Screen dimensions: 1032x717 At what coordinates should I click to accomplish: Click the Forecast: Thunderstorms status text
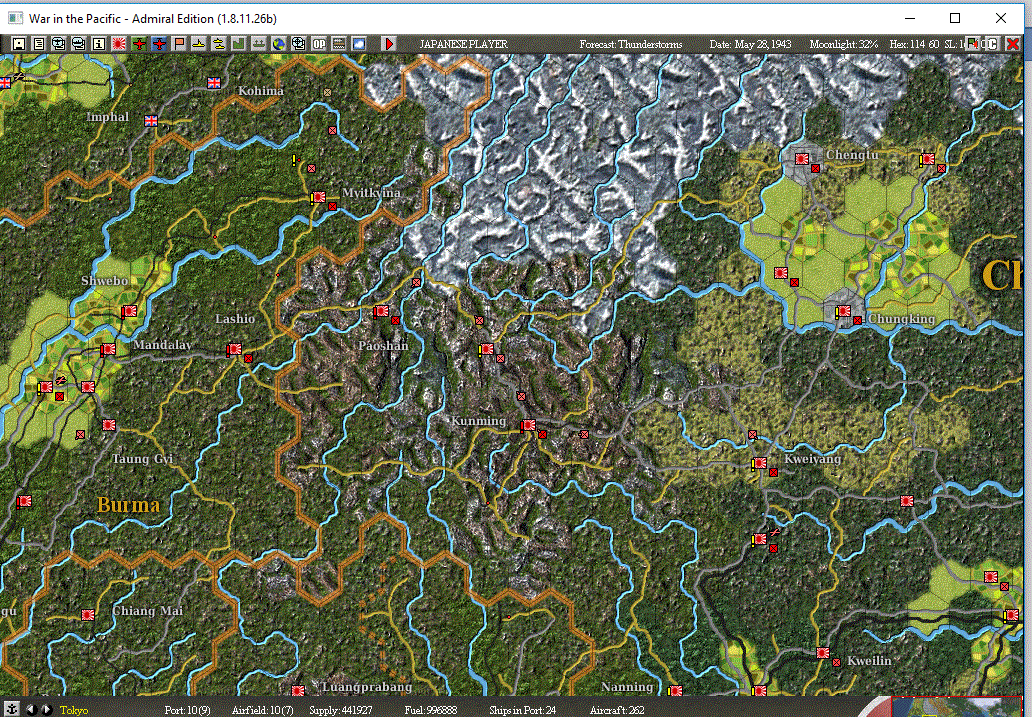point(631,44)
